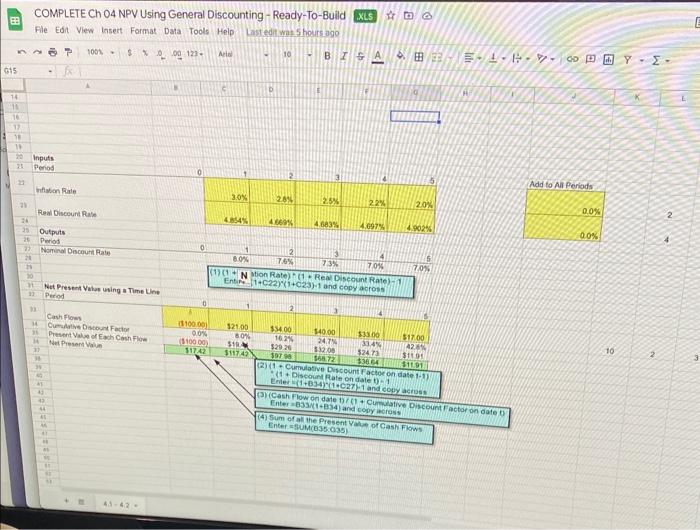The height and width of the screenshot is (530, 700).
Task: Open the File menu
Action: (x=41, y=29)
